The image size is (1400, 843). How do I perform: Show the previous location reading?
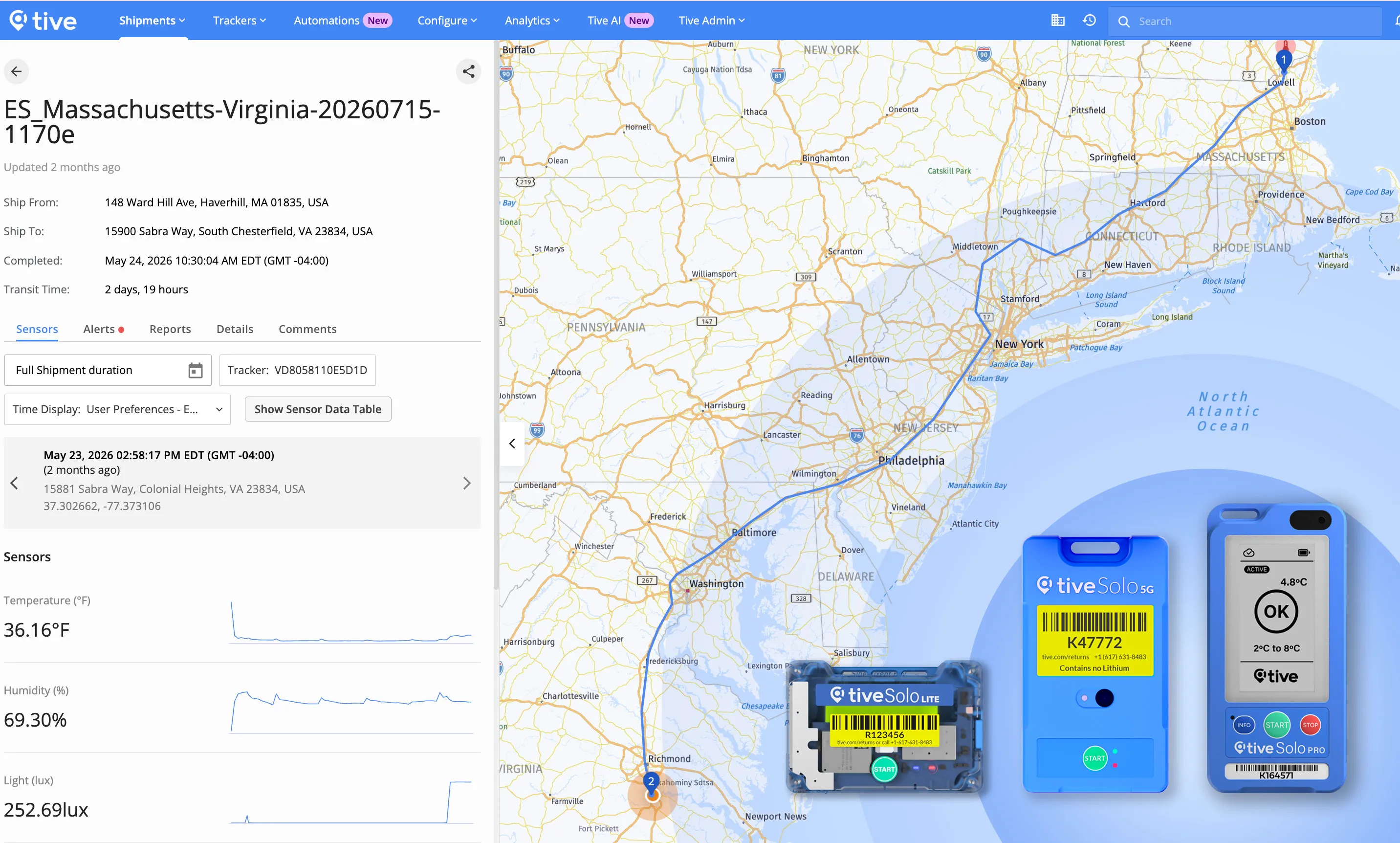click(14, 484)
